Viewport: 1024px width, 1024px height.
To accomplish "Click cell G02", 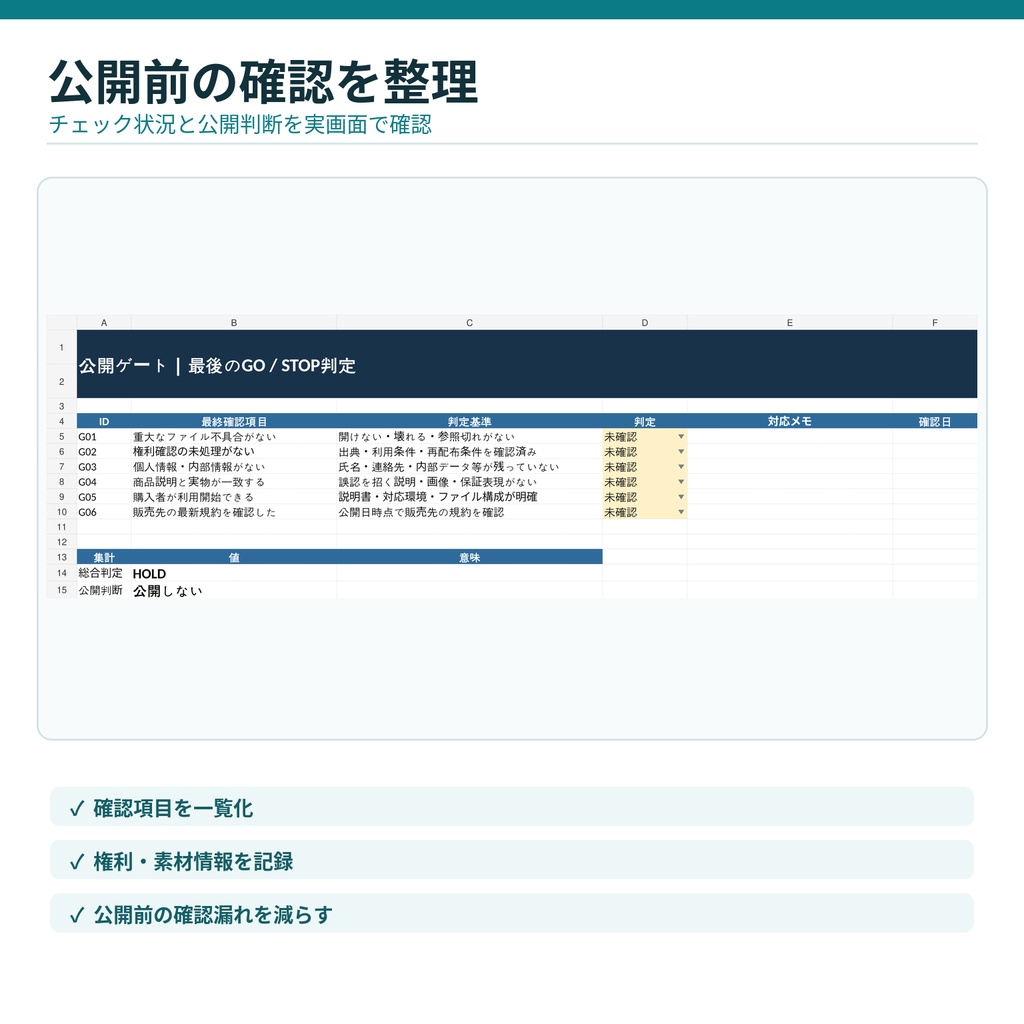I will pos(104,451).
